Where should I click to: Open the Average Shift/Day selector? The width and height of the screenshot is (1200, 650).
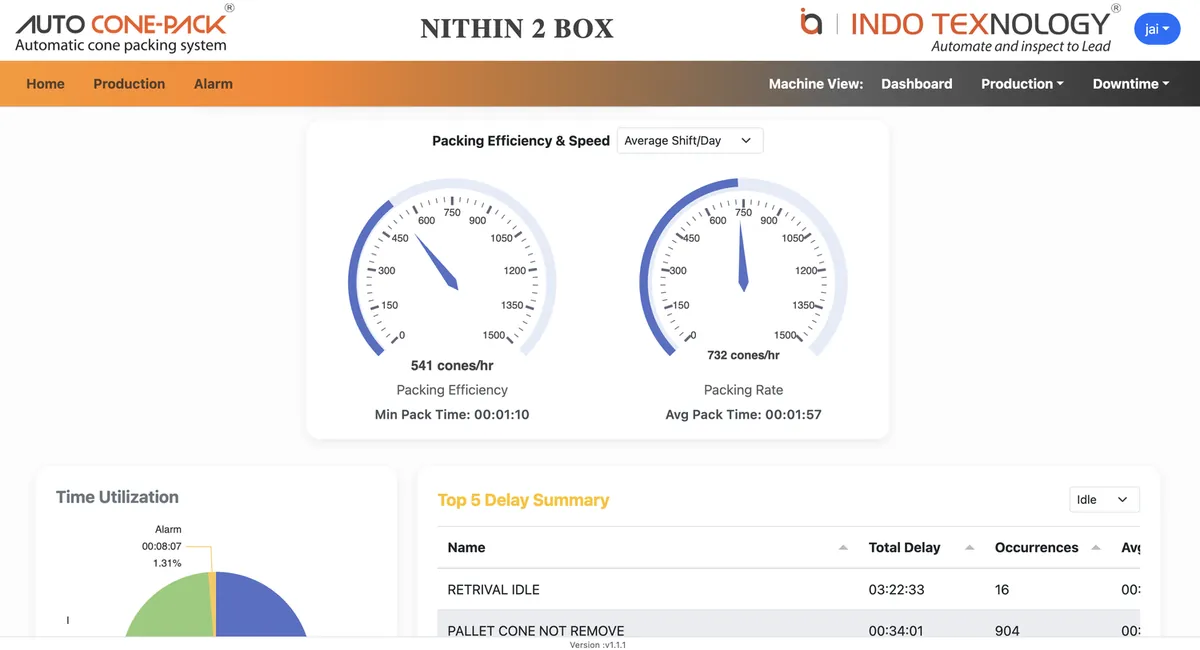point(690,141)
